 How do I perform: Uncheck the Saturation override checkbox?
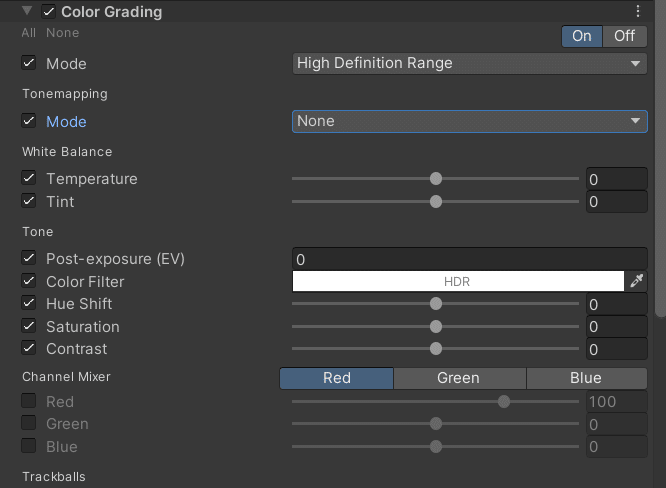(29, 327)
